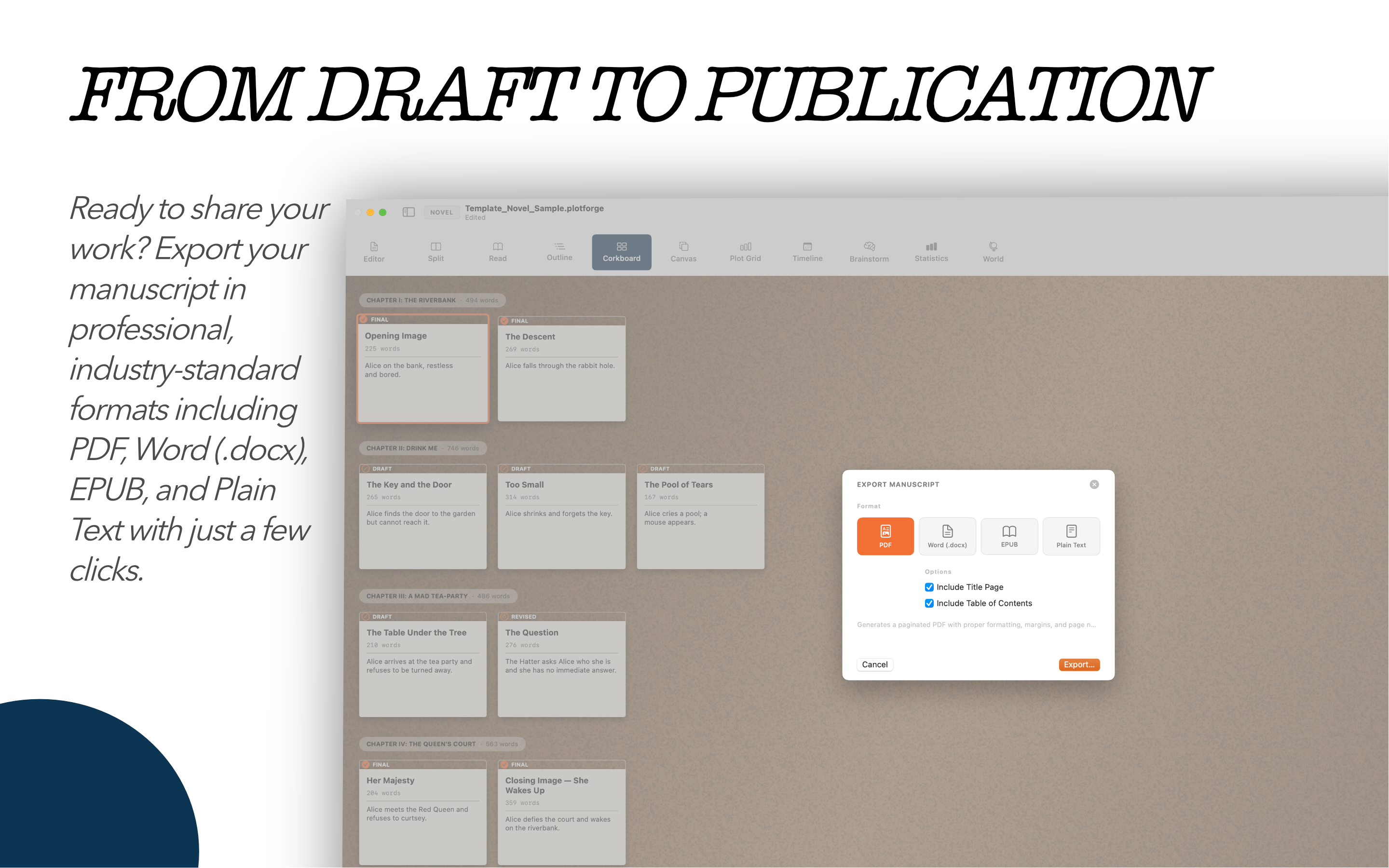Open the Brainstorm view

[869, 252]
